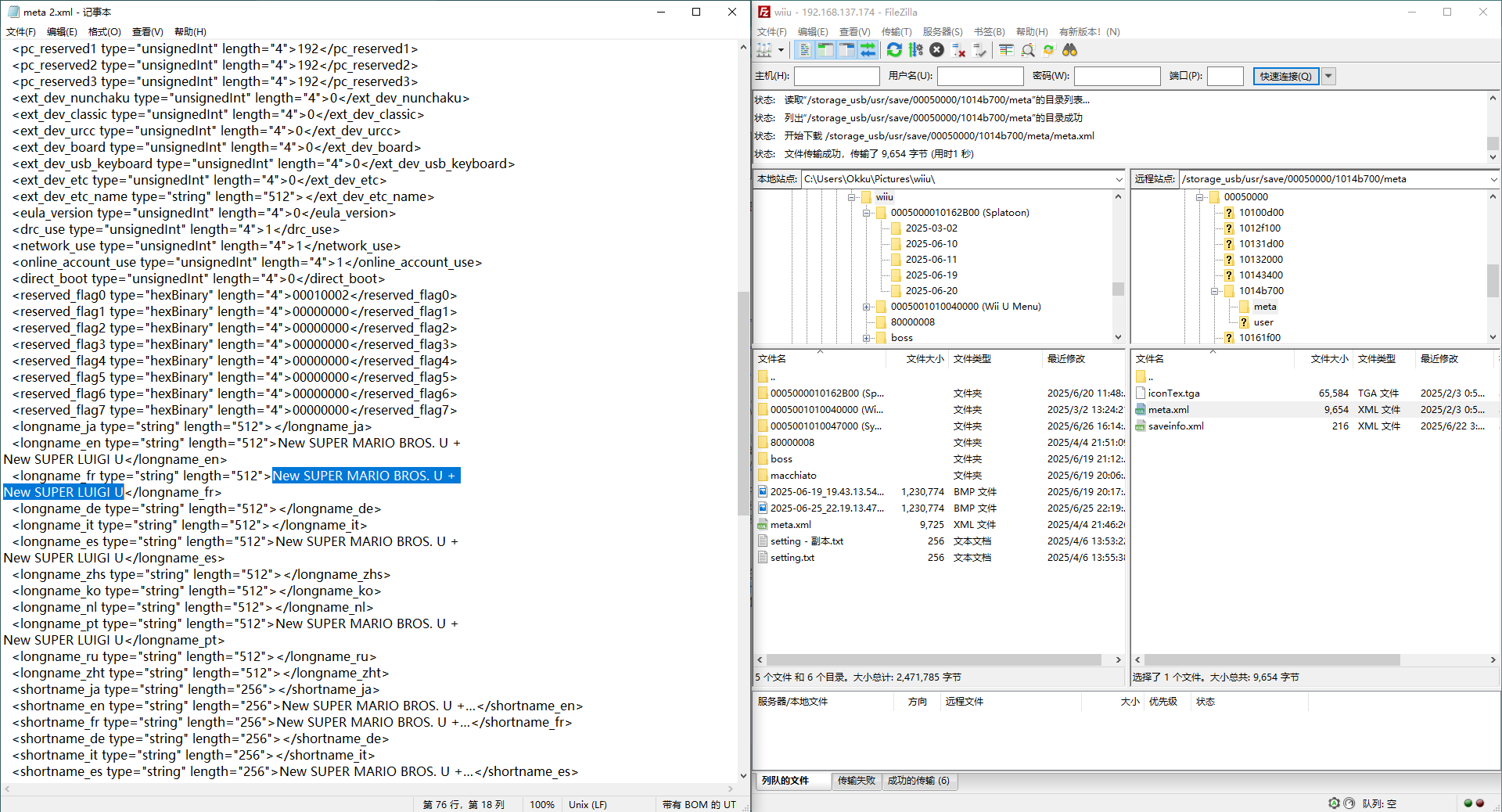The width and height of the screenshot is (1502, 812).
Task: Open the 传输(T) menu in FileZilla
Action: 897,32
